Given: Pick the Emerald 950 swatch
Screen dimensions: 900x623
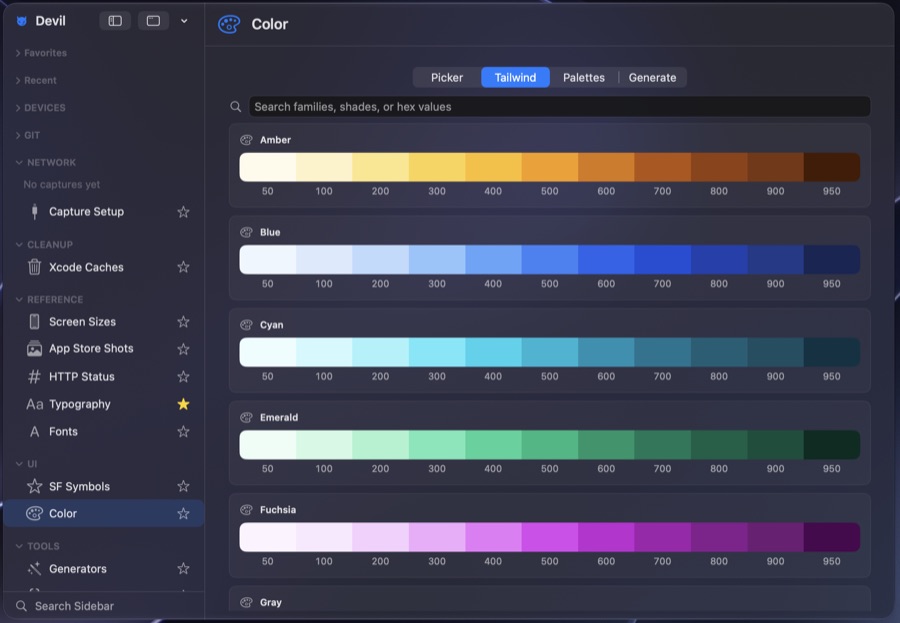Looking at the screenshot, I should tap(832, 444).
